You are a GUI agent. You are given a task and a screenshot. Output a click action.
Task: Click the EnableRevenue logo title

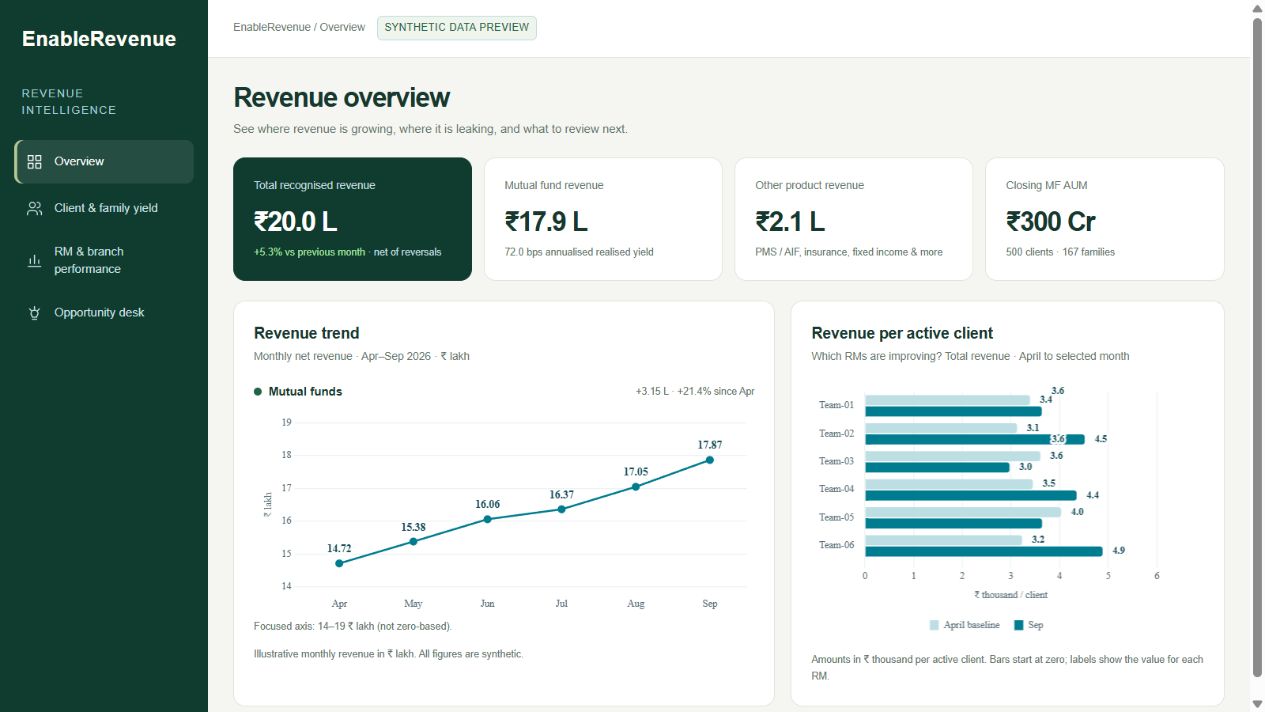99,39
